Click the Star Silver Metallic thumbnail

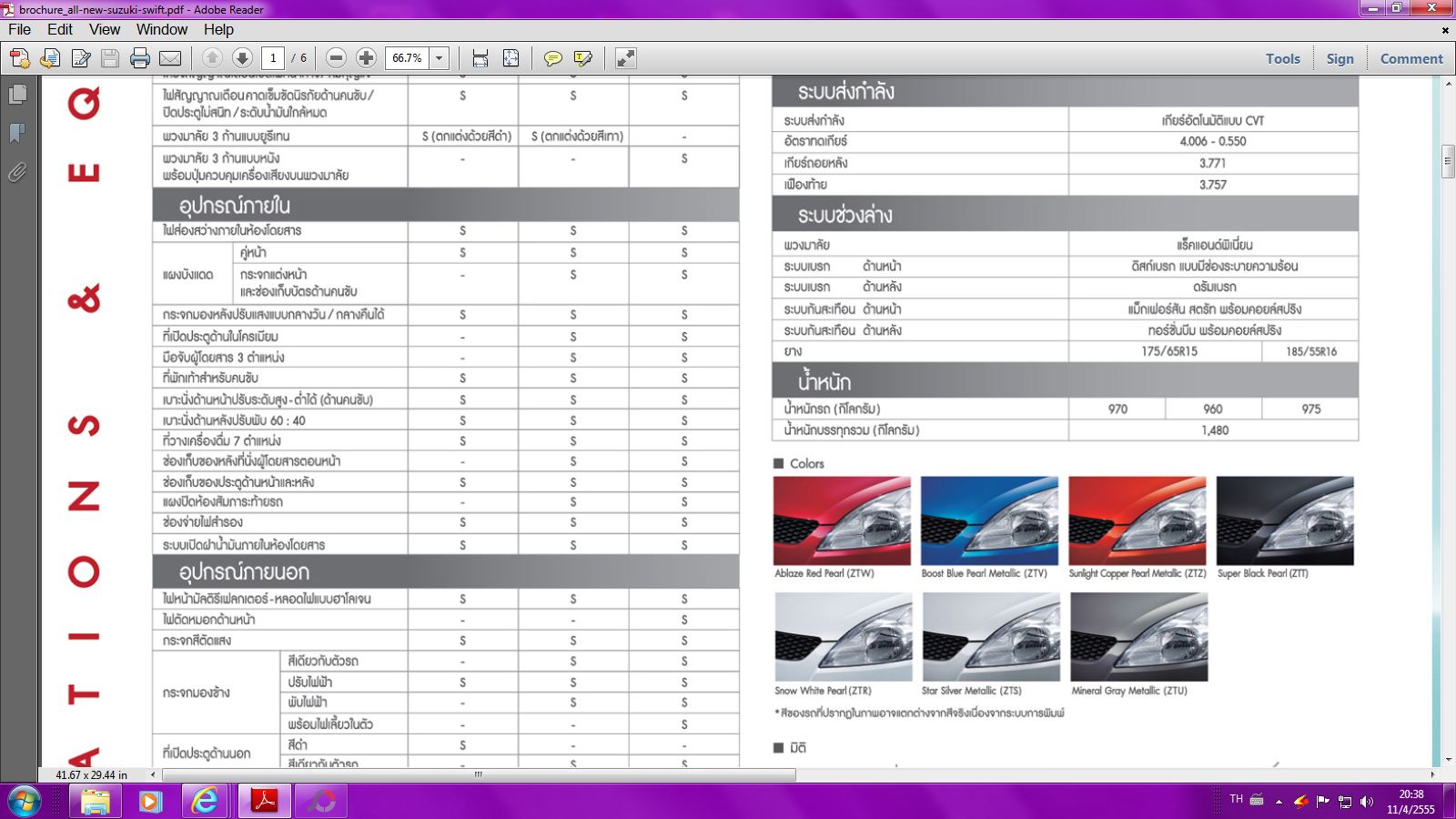pyautogui.click(x=991, y=637)
